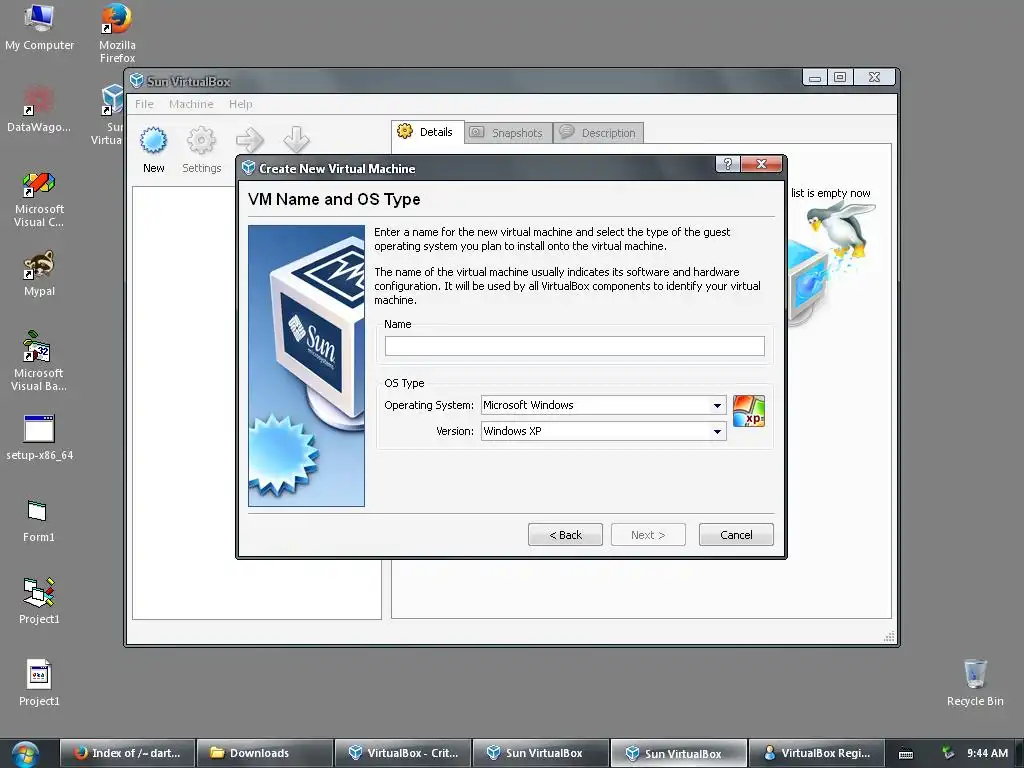Click the help question mark in dialog title
The width and height of the screenshot is (1024, 768).
pyautogui.click(x=728, y=163)
